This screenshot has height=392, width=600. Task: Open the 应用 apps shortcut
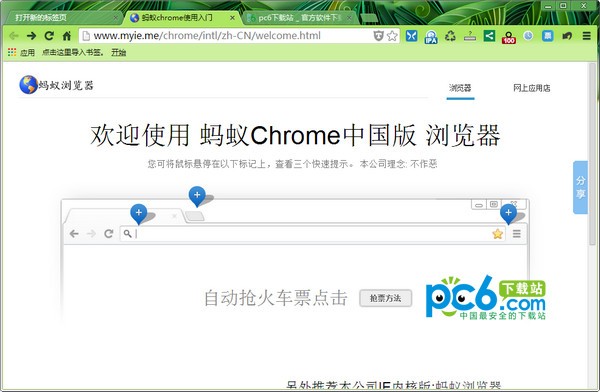(x=21, y=52)
